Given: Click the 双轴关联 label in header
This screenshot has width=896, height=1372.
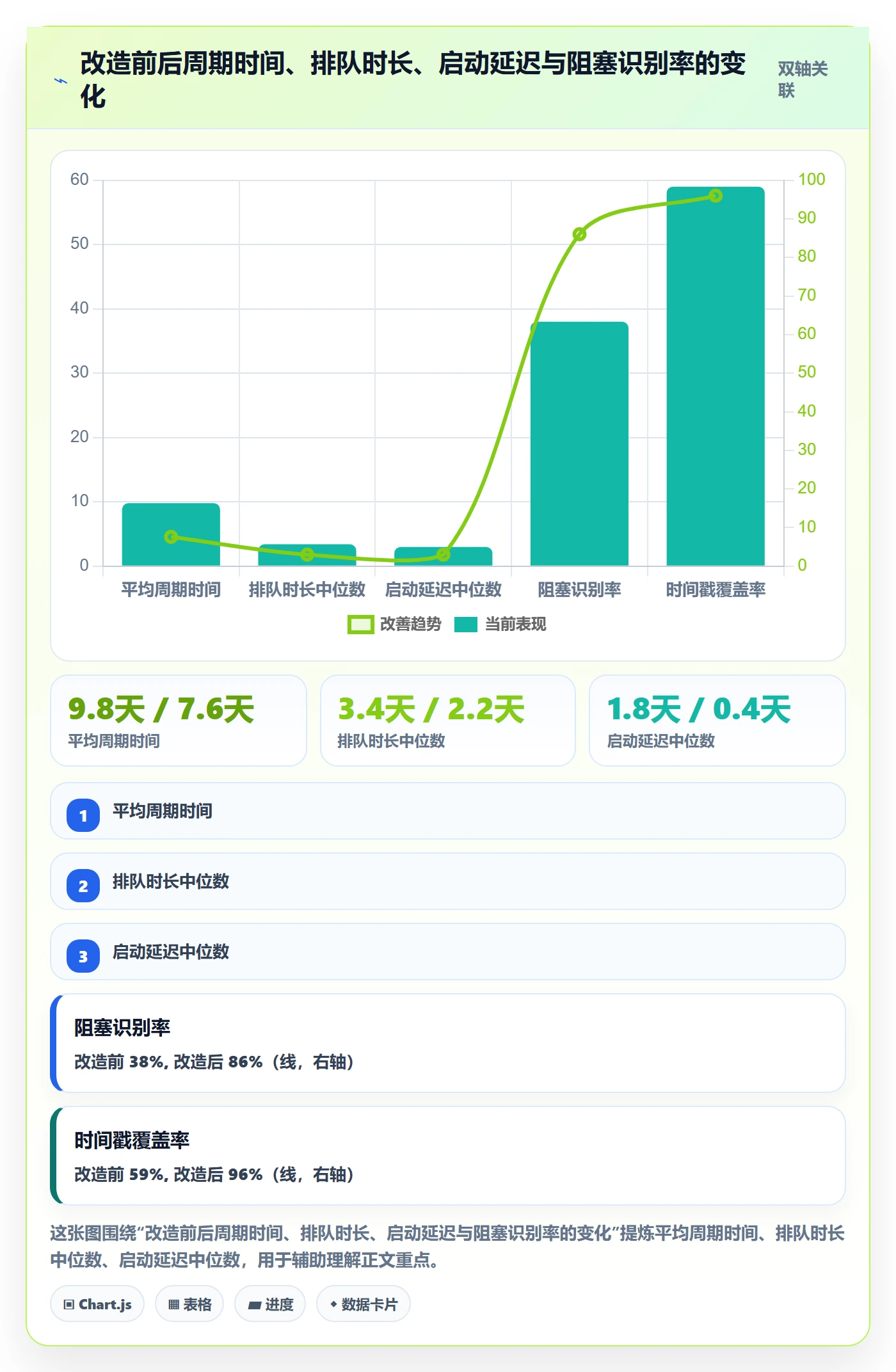Looking at the screenshot, I should click(803, 79).
